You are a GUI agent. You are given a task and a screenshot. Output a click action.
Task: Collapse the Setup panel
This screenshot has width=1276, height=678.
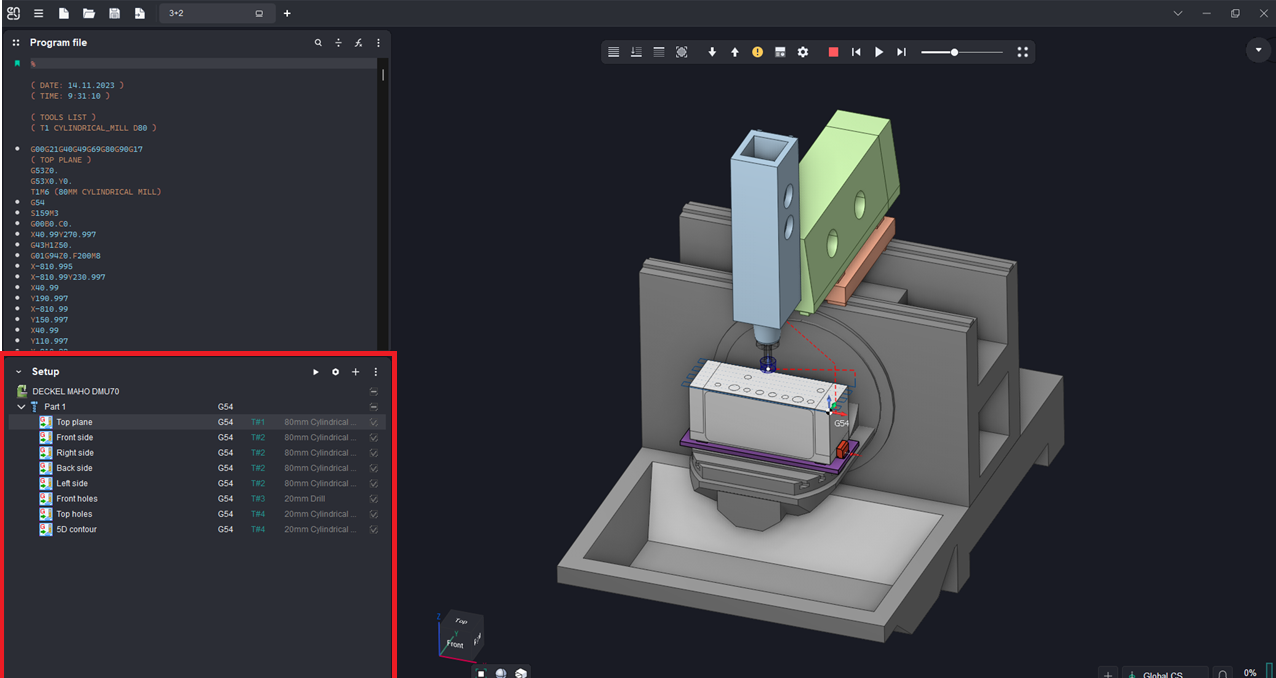pos(18,372)
